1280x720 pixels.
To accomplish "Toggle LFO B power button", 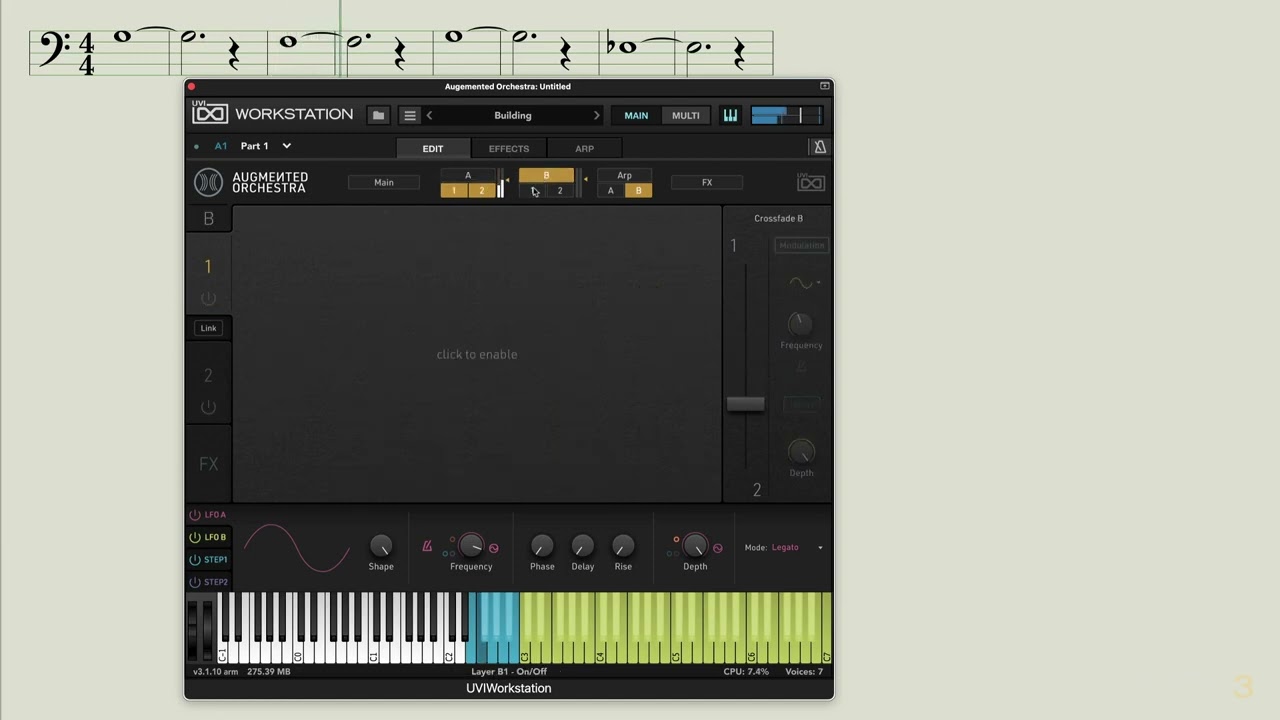I will pyautogui.click(x=195, y=537).
